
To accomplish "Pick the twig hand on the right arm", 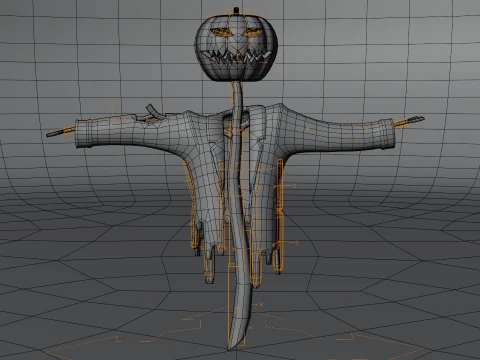I will tap(409, 121).
